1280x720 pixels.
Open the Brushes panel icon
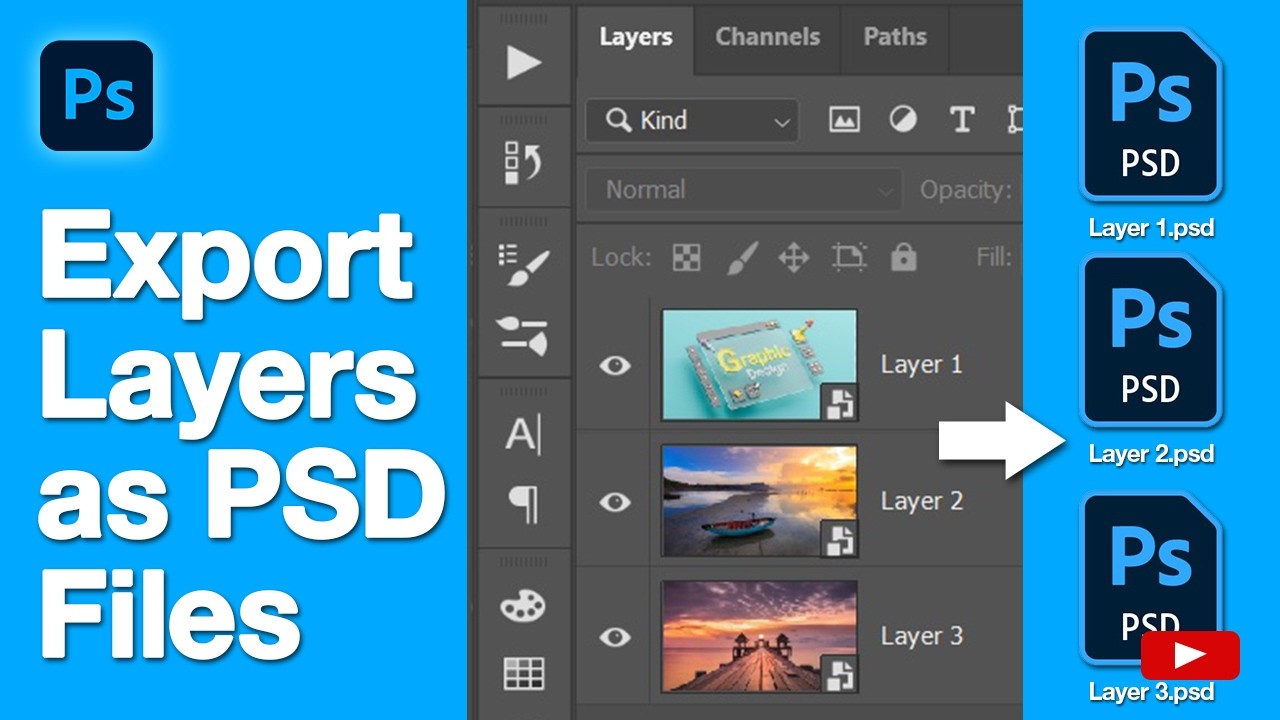click(524, 335)
